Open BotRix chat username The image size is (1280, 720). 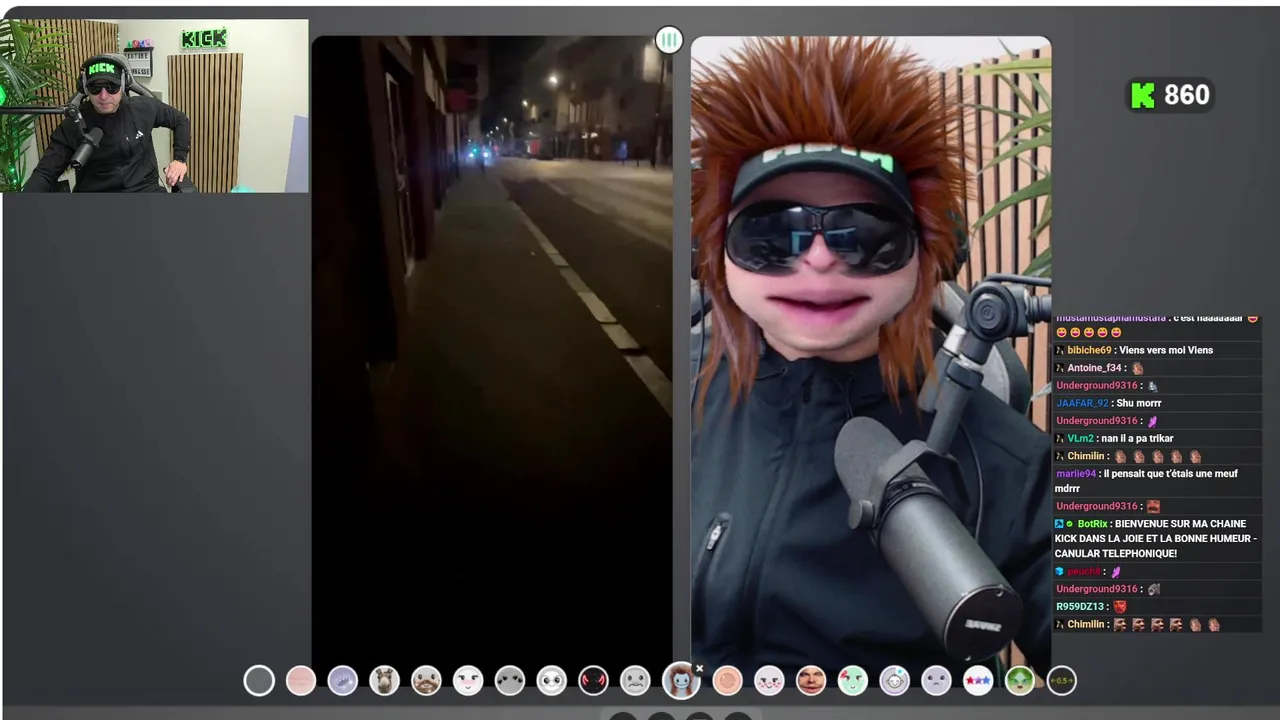(x=1092, y=524)
